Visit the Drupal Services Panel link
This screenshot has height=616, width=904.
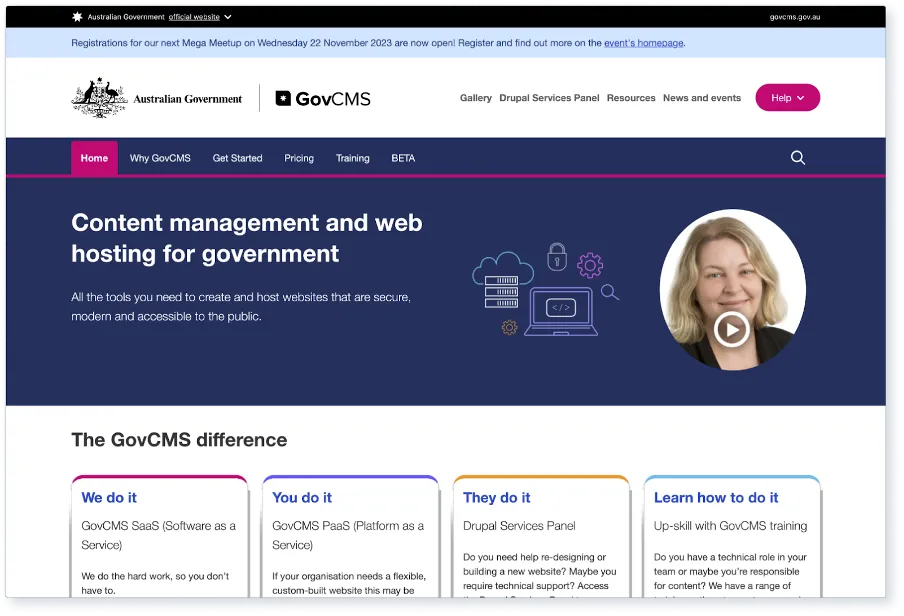pyautogui.click(x=549, y=98)
